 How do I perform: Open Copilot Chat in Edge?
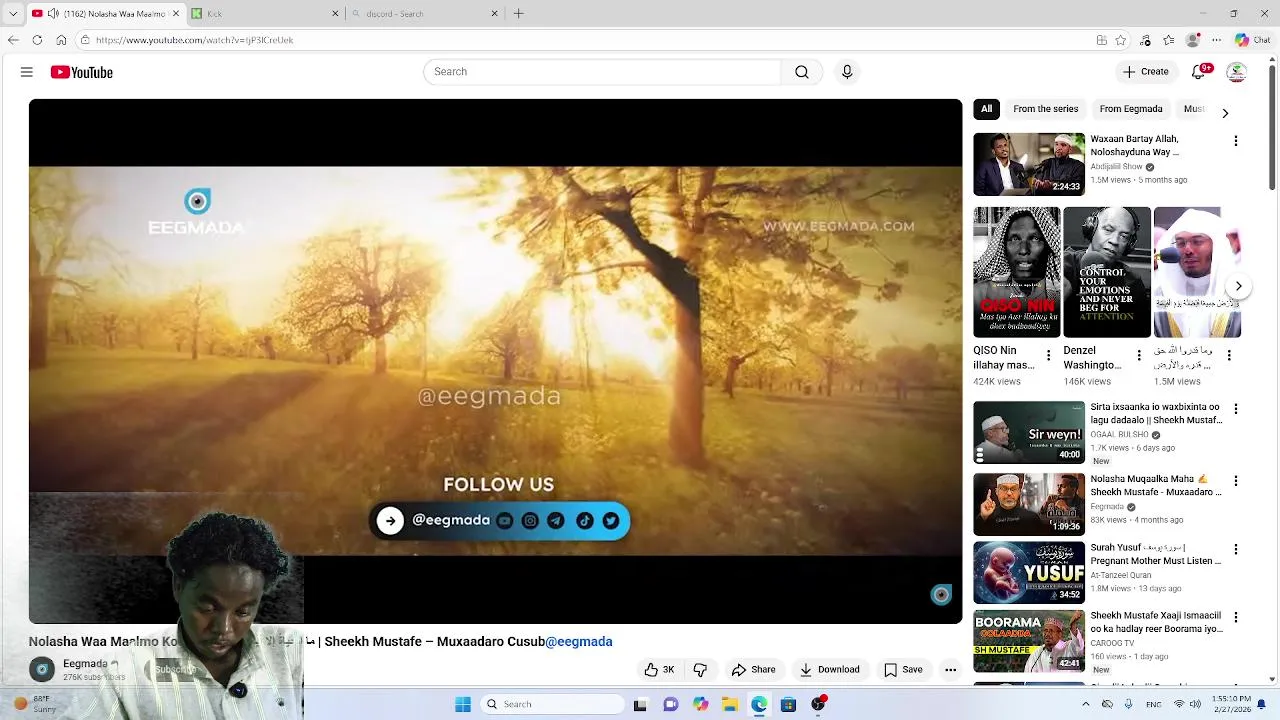coord(1252,40)
